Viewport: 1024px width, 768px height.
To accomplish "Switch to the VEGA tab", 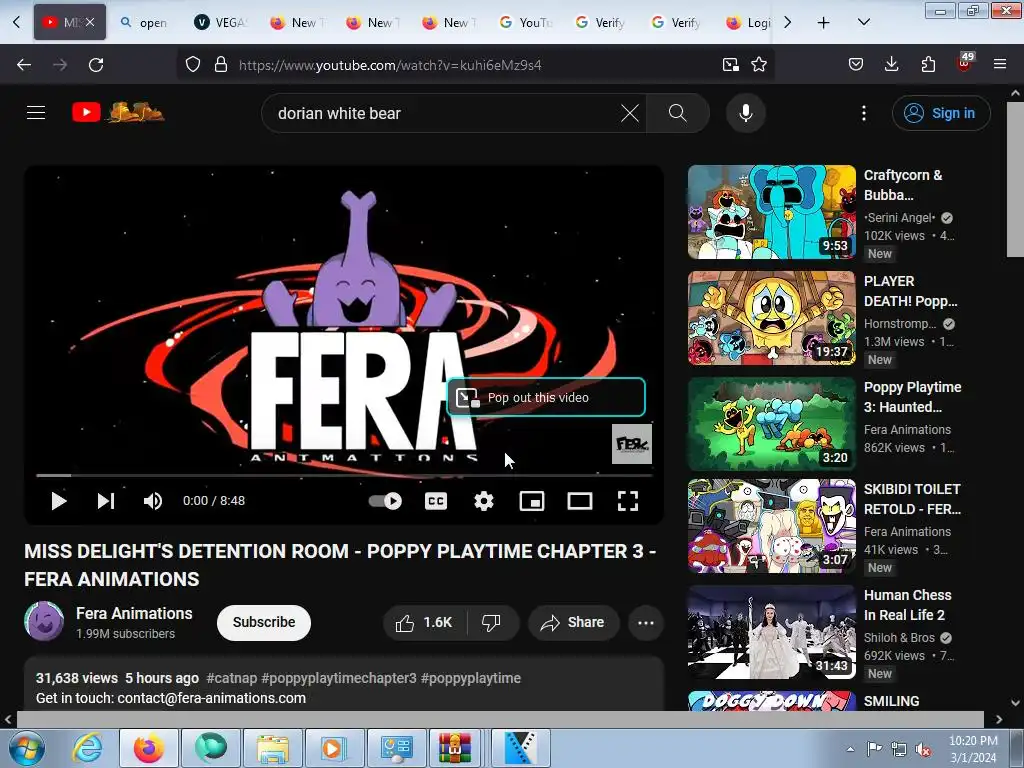I will (221, 23).
